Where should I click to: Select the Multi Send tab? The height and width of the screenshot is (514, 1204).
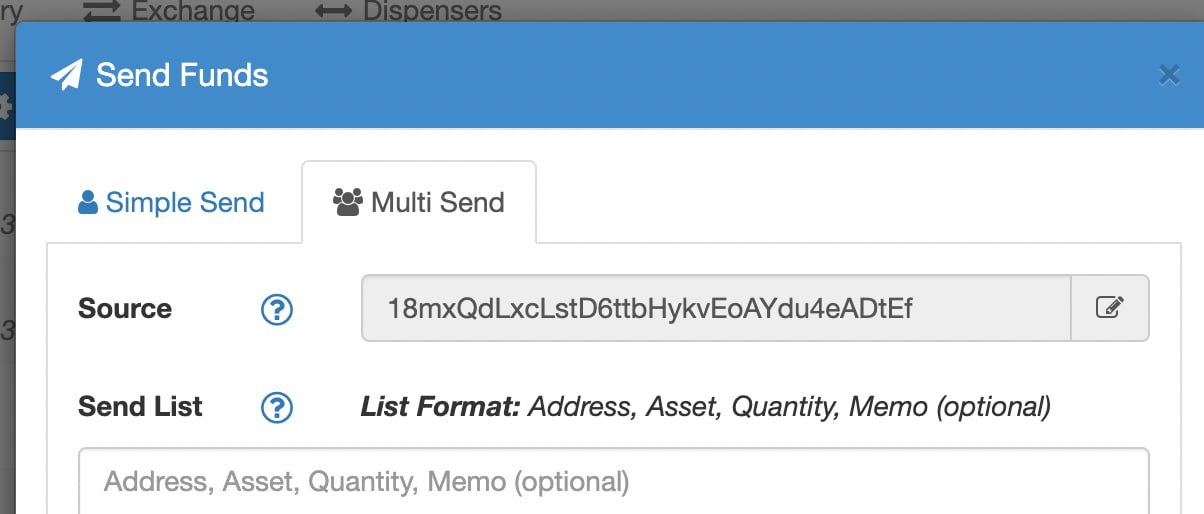click(x=419, y=203)
